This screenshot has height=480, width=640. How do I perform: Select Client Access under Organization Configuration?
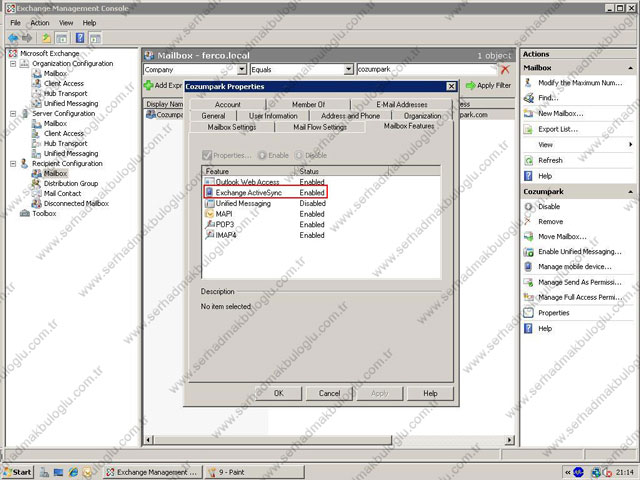(x=64, y=84)
